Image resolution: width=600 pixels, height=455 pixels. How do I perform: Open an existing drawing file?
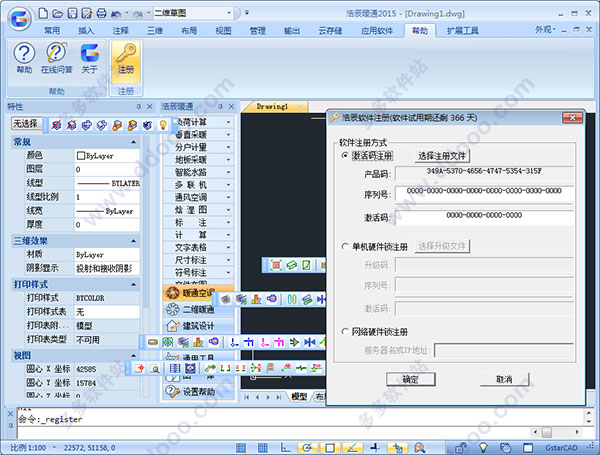pyautogui.click(x=58, y=14)
